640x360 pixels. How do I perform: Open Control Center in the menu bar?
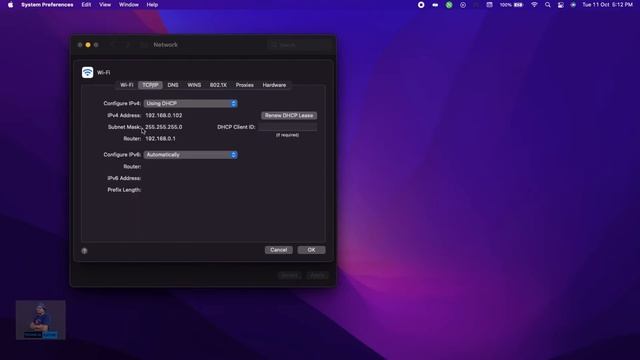click(561, 5)
